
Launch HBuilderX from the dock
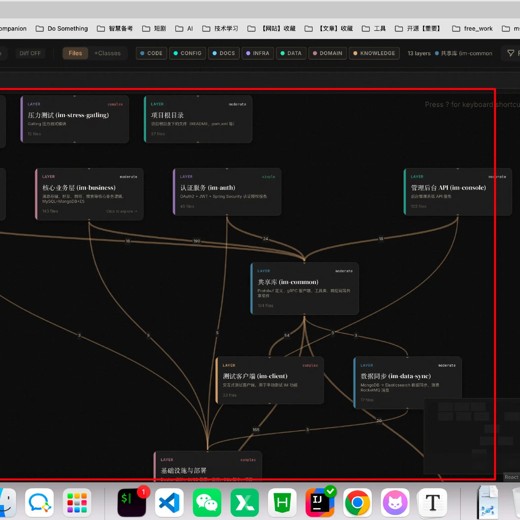pos(282,503)
